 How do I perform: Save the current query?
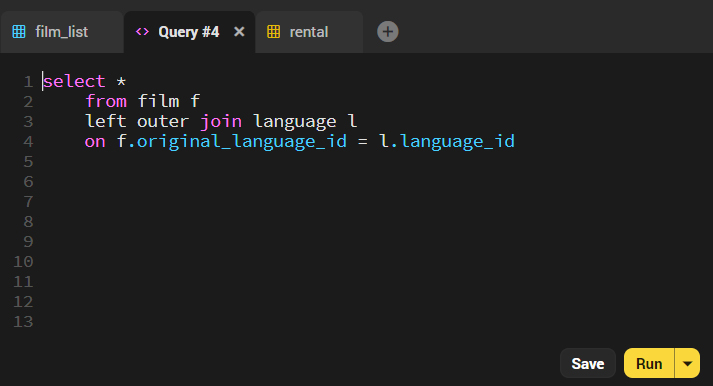[587, 363]
